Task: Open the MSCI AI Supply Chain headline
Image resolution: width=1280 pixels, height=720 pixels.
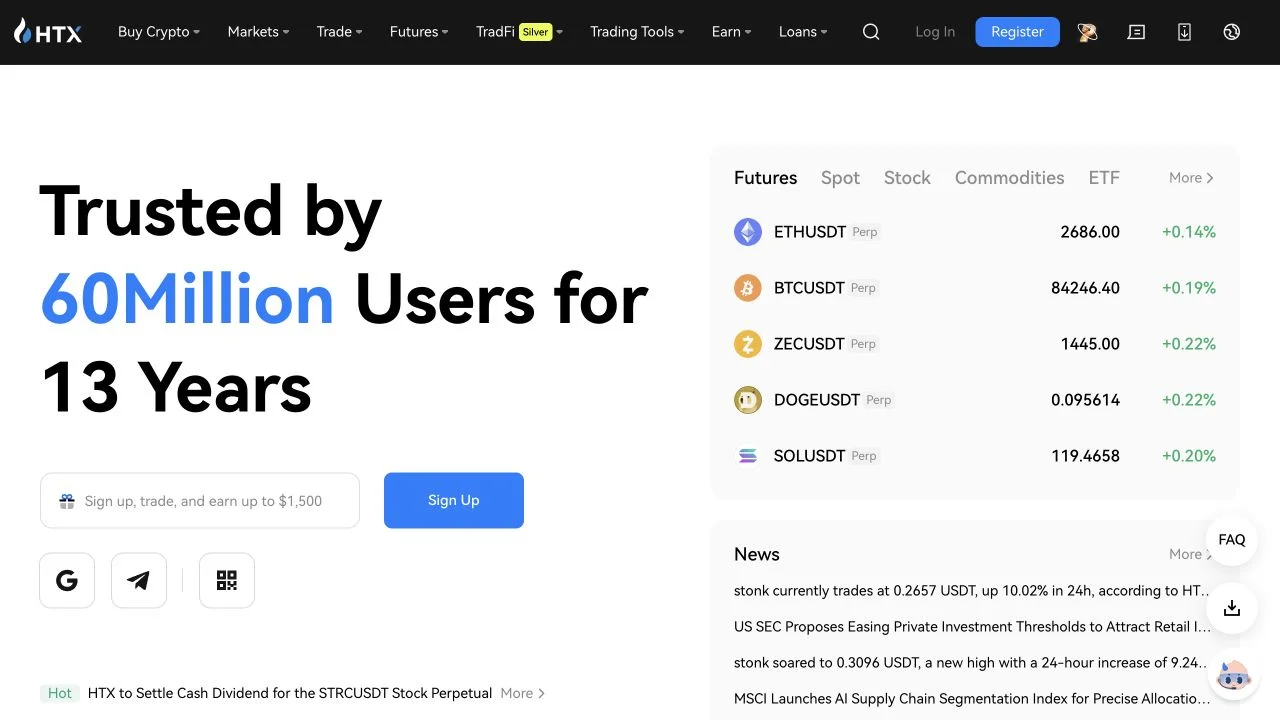Action: (x=972, y=699)
